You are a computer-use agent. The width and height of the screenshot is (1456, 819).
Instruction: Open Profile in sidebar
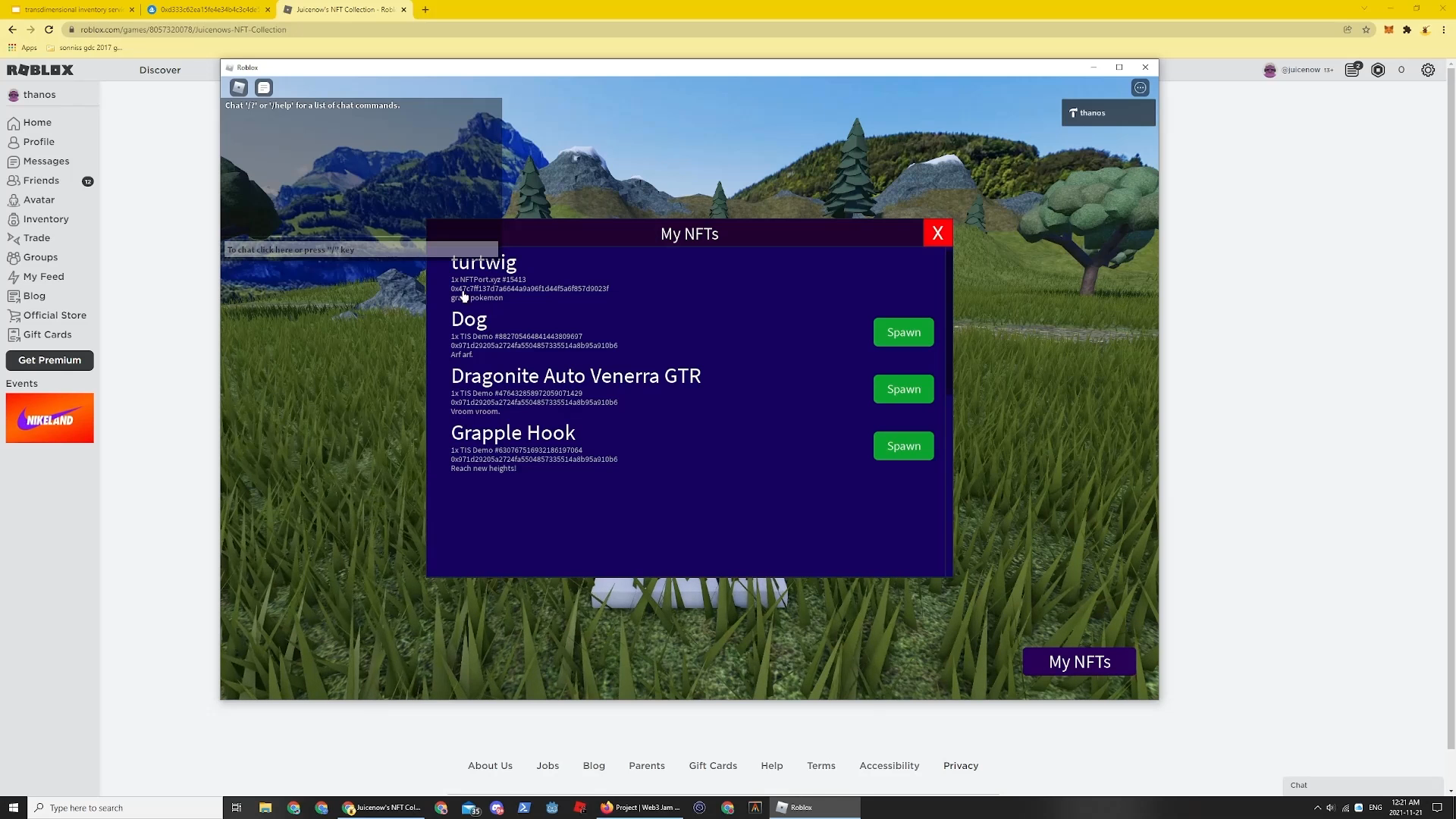(31, 142)
